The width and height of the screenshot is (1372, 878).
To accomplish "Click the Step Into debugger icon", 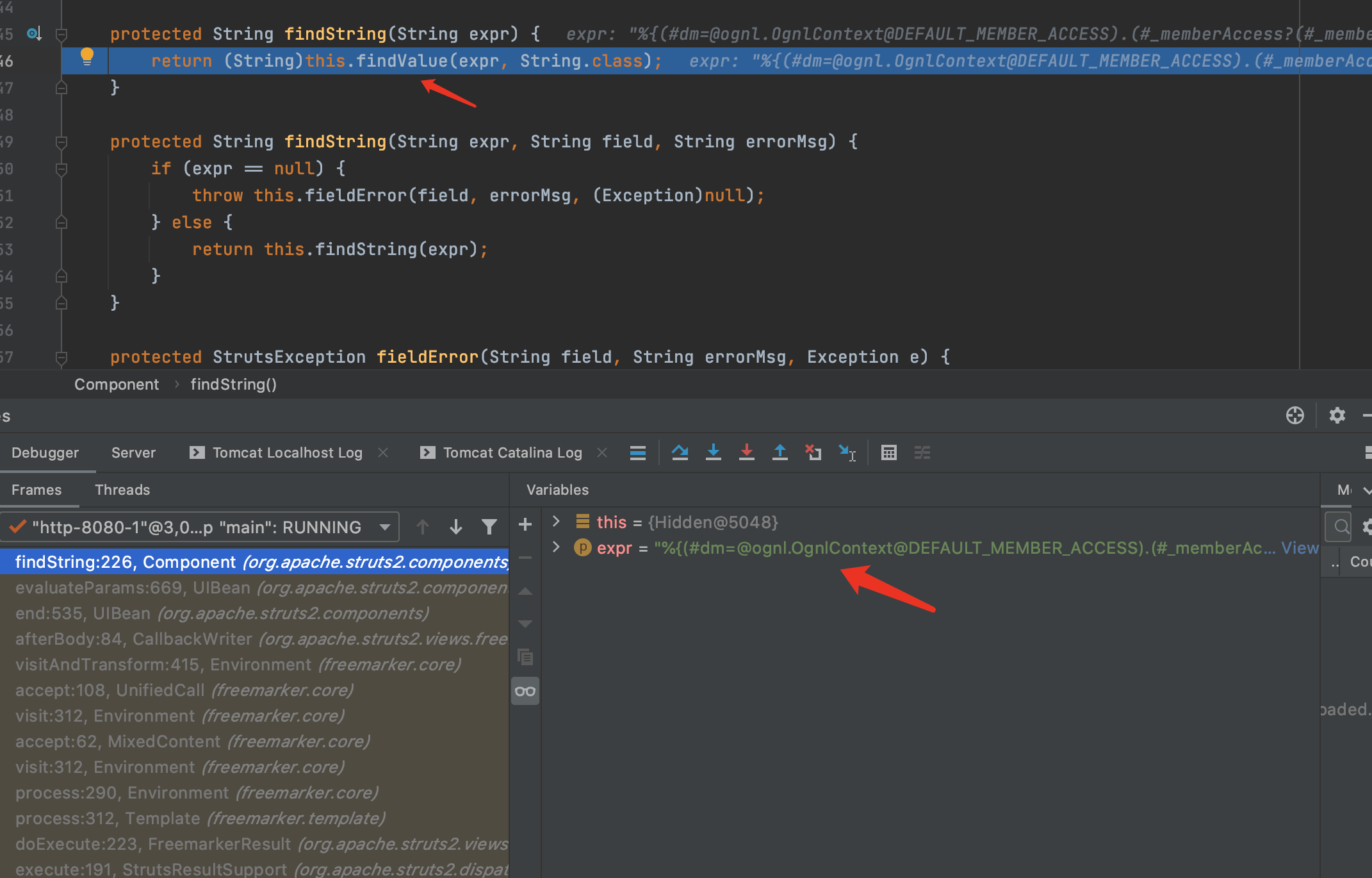I will click(714, 452).
